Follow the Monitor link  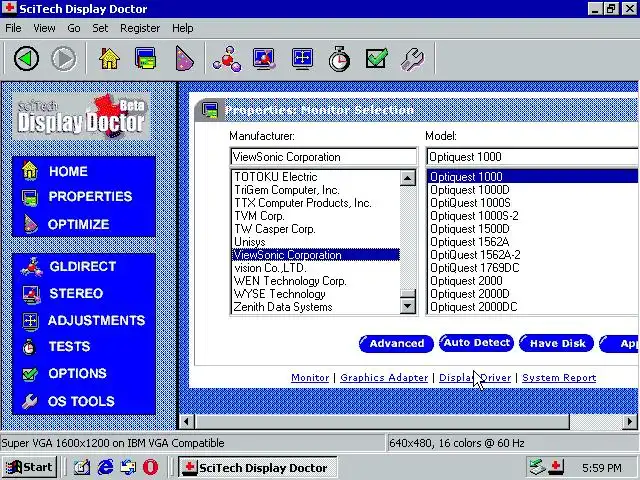tap(310, 378)
